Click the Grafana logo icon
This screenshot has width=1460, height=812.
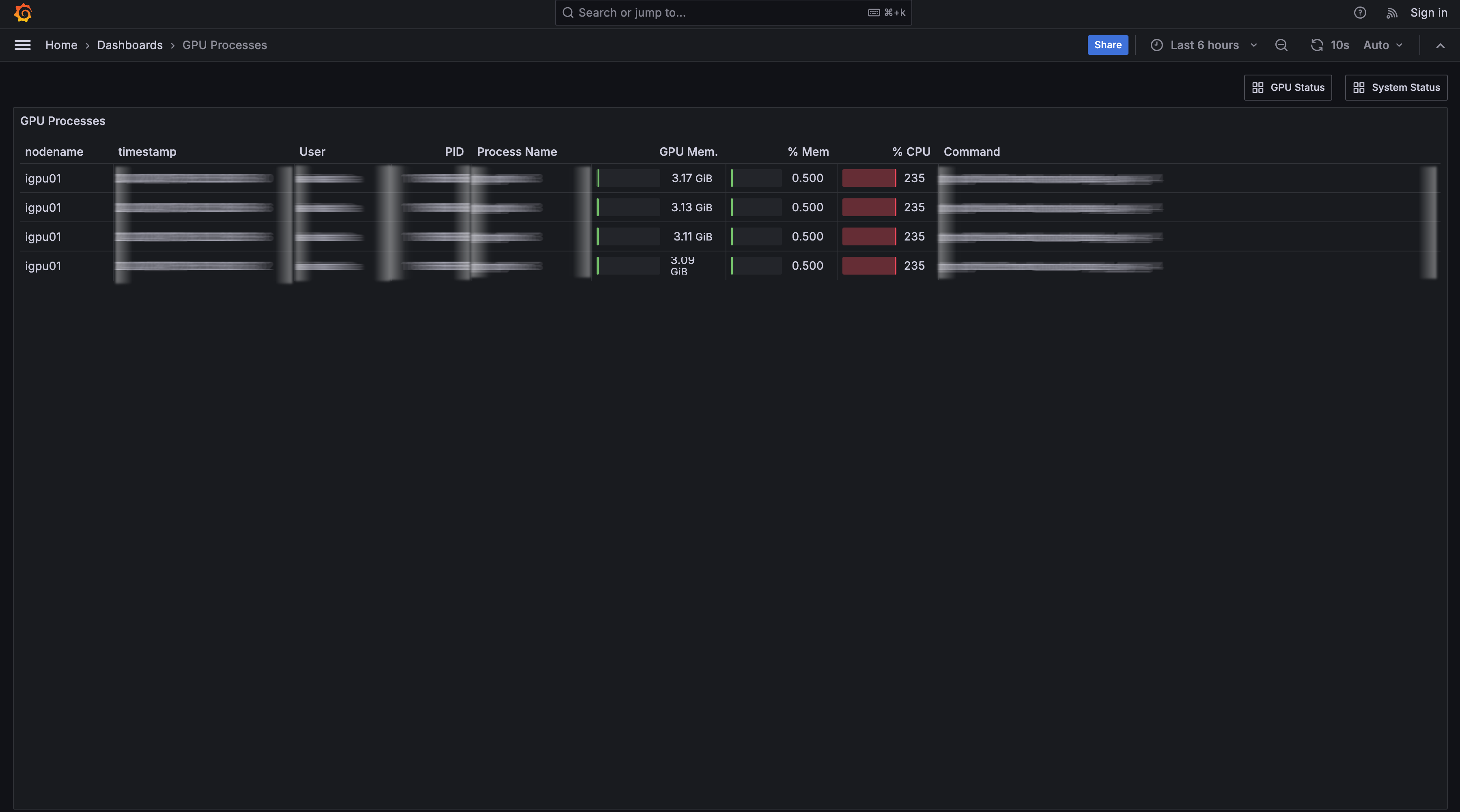[x=23, y=13]
